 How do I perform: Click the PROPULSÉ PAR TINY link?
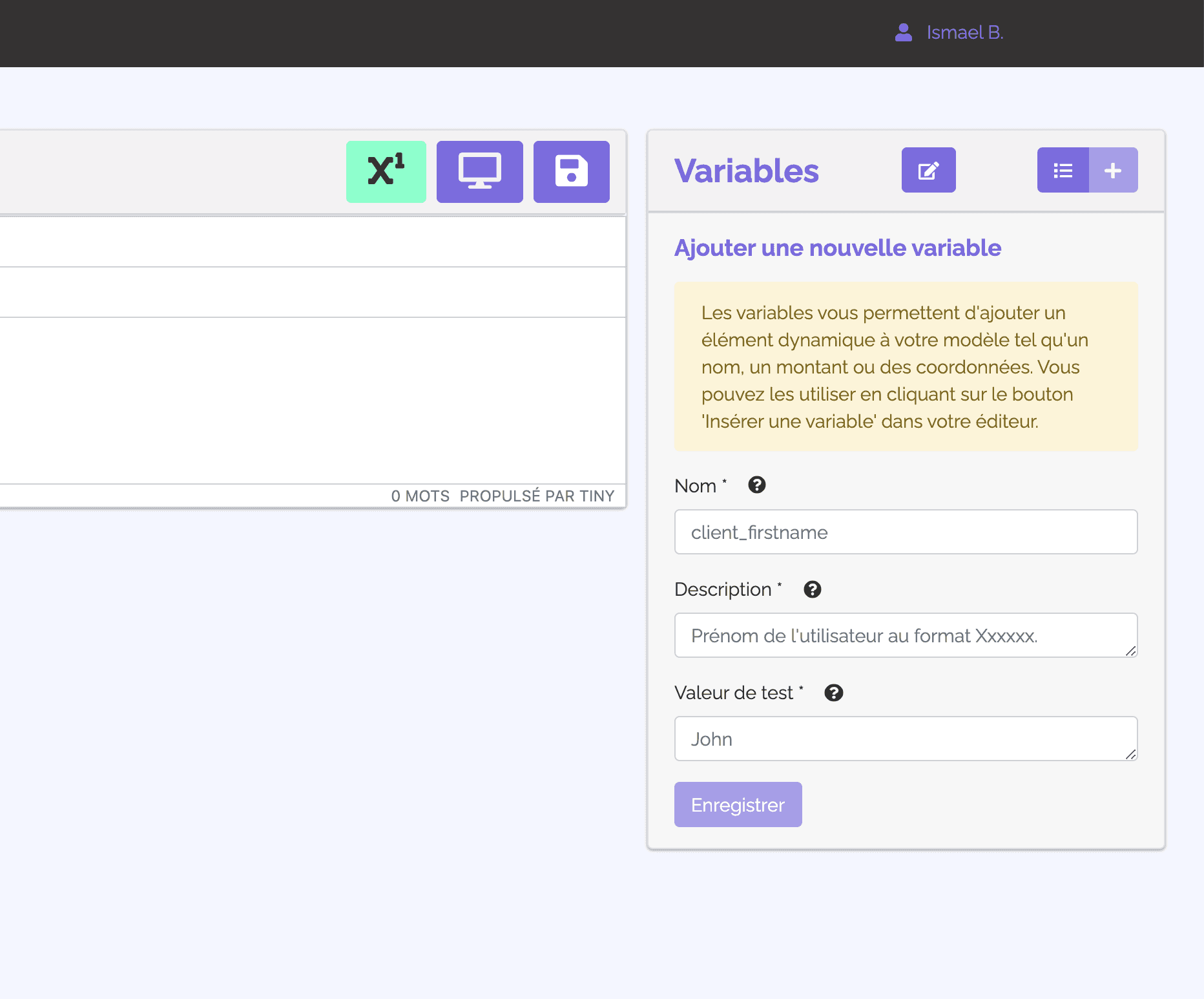(537, 496)
